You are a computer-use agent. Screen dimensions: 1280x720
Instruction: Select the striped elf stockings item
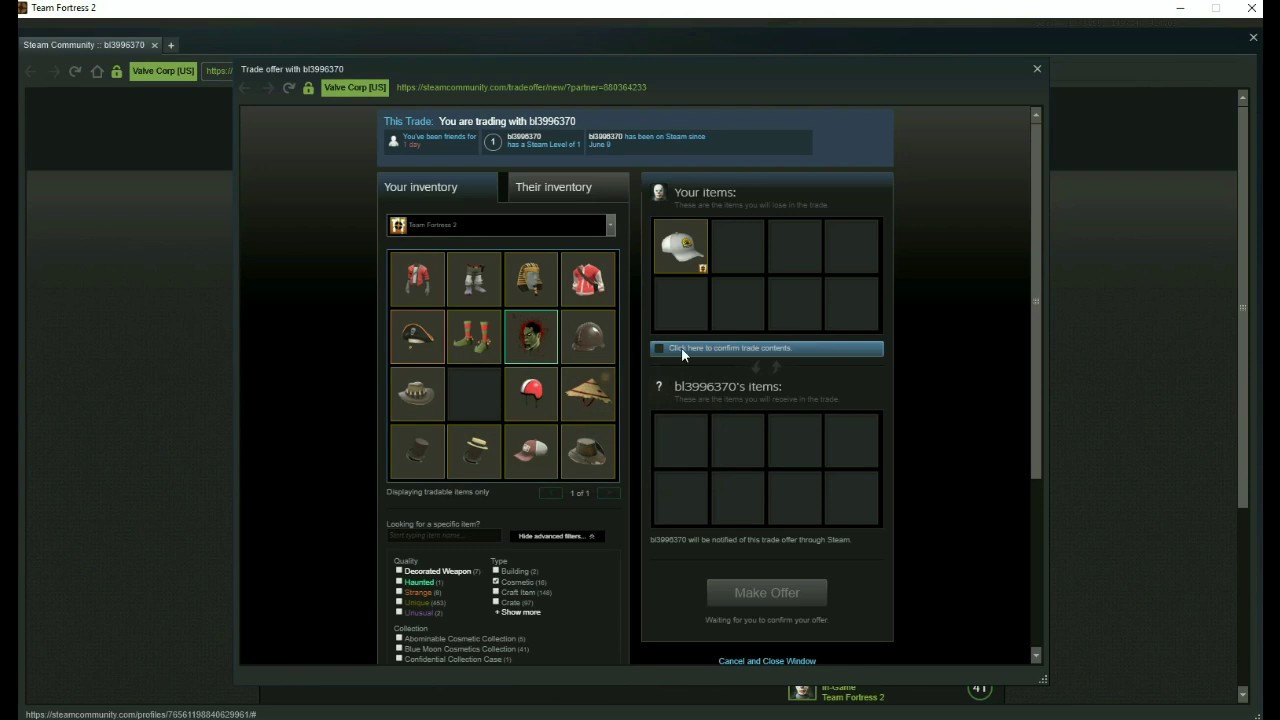(x=474, y=336)
